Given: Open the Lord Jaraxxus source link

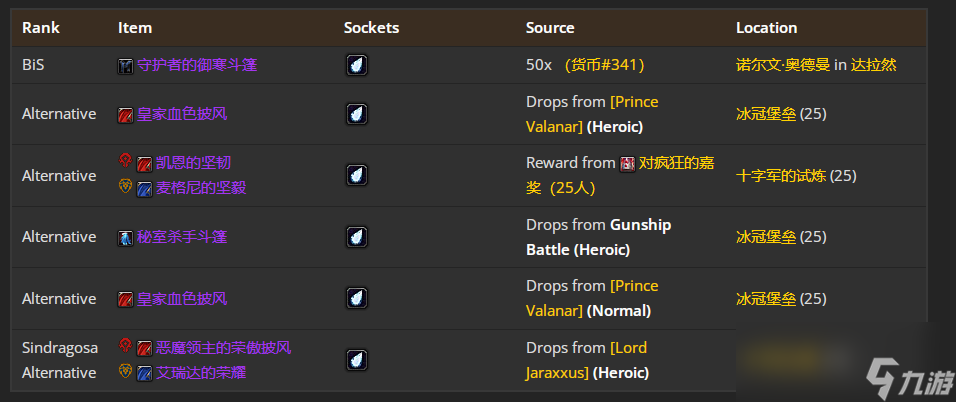Looking at the screenshot, I should (586, 360).
